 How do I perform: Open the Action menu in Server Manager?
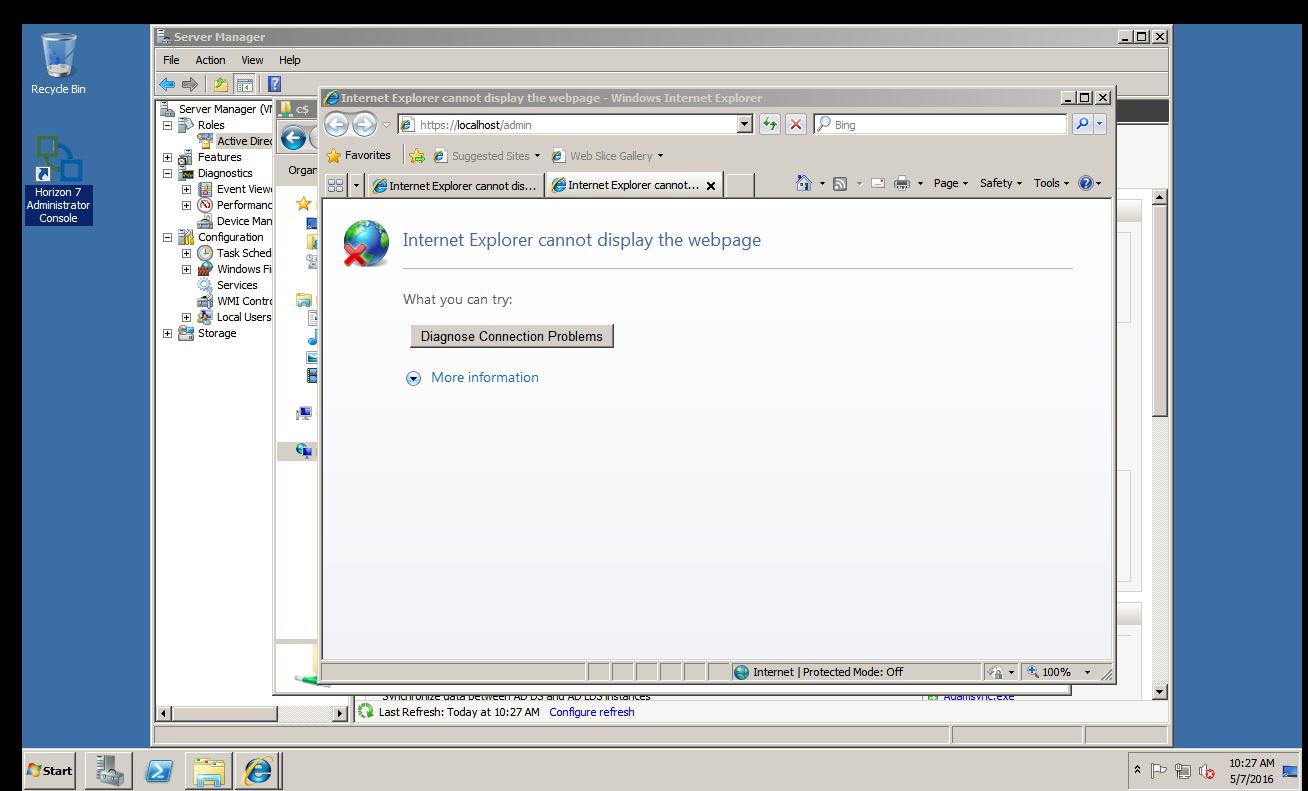click(210, 60)
